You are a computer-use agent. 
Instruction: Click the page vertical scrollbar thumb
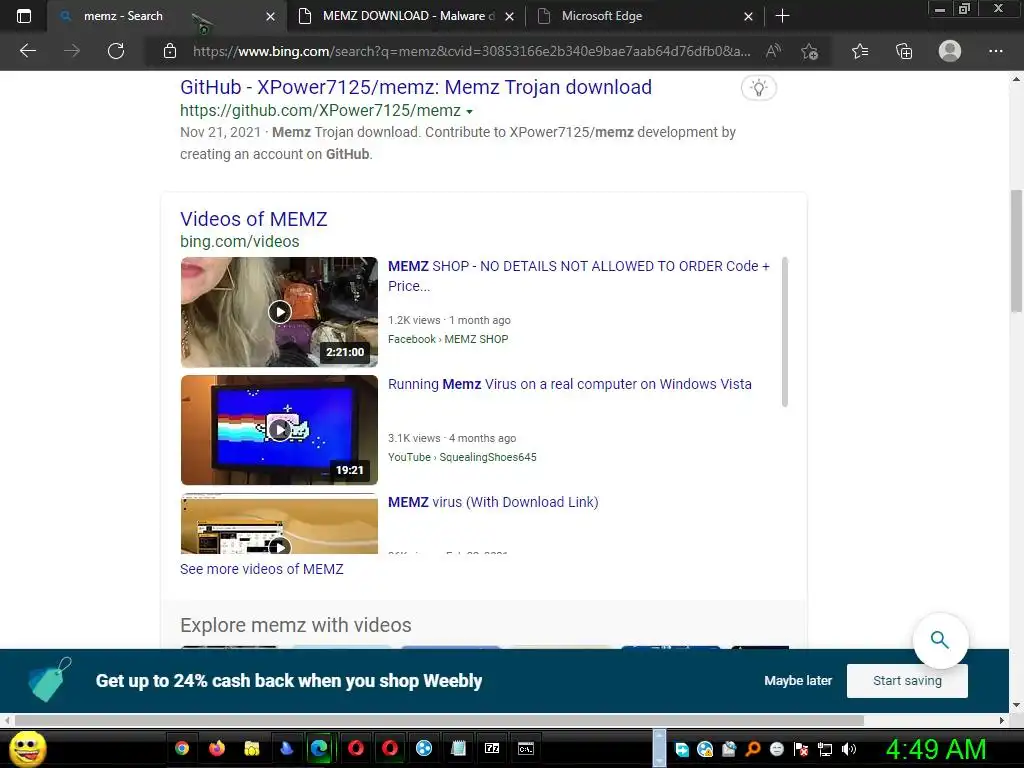click(1016, 251)
